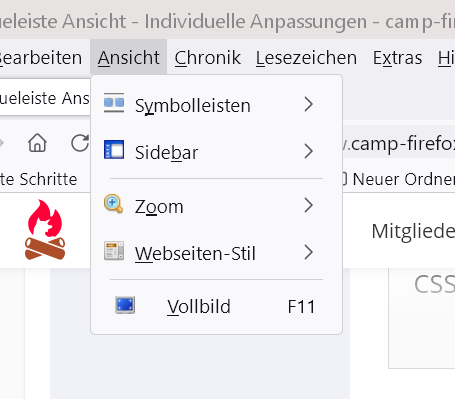Click the Home button icon

pyautogui.click(x=37, y=143)
